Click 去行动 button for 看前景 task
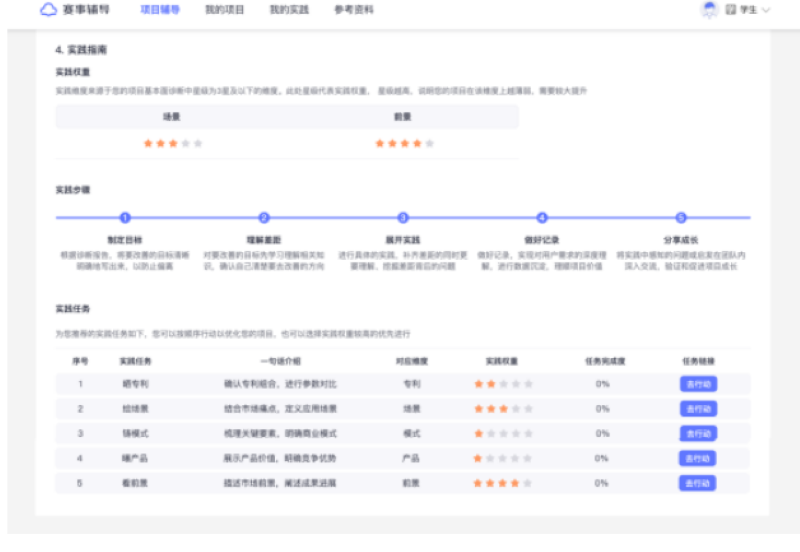This screenshot has height=552, width=800. [x=697, y=483]
